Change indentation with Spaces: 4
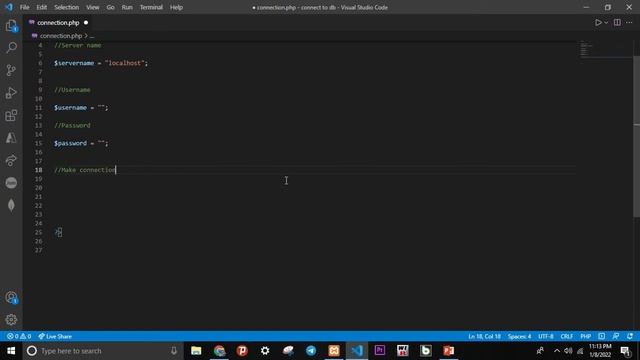The height and width of the screenshot is (360, 640). [x=519, y=336]
